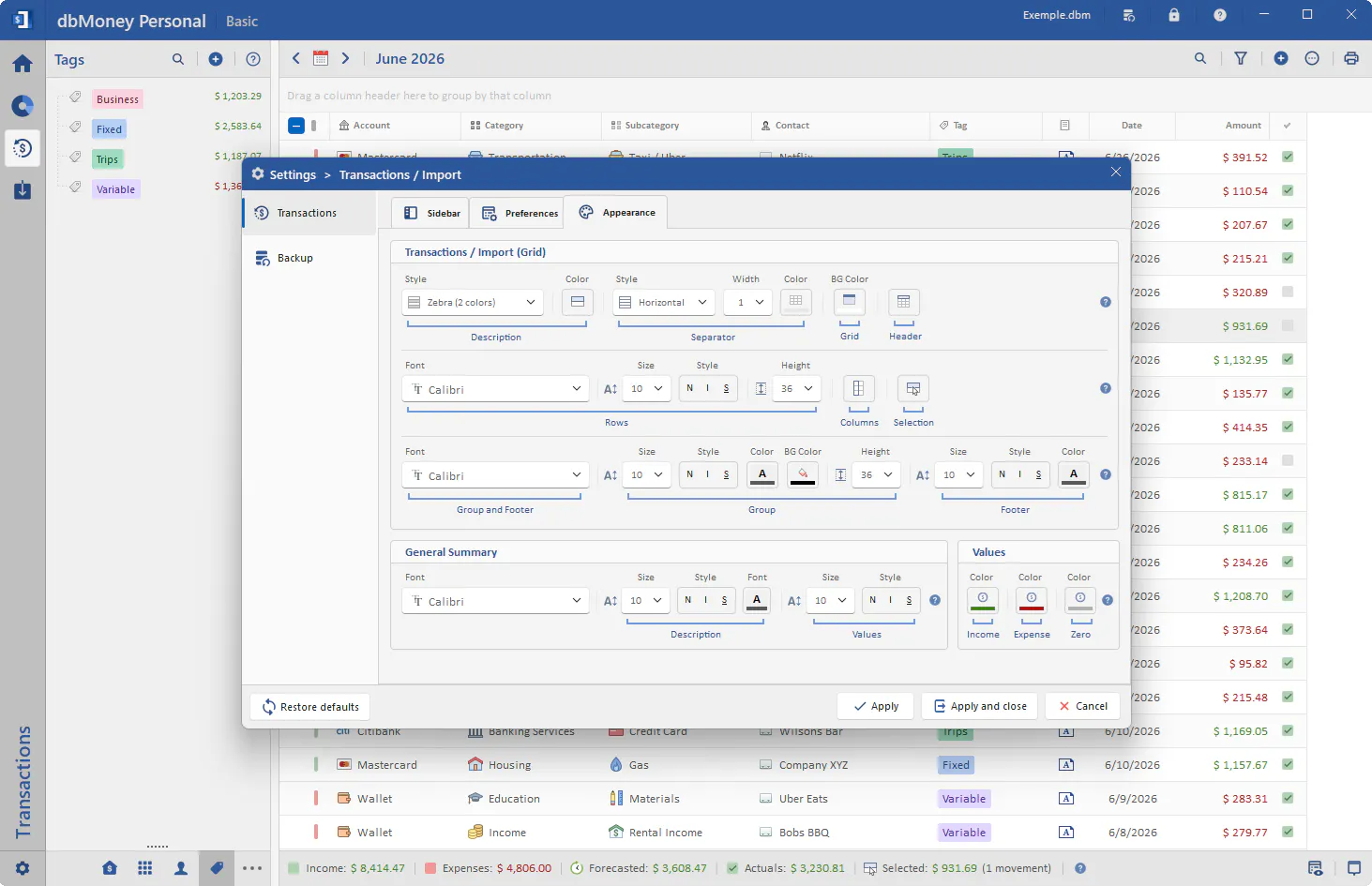The height and width of the screenshot is (886, 1372).
Task: Change the Income value color swatch
Action: pyautogui.click(x=983, y=602)
